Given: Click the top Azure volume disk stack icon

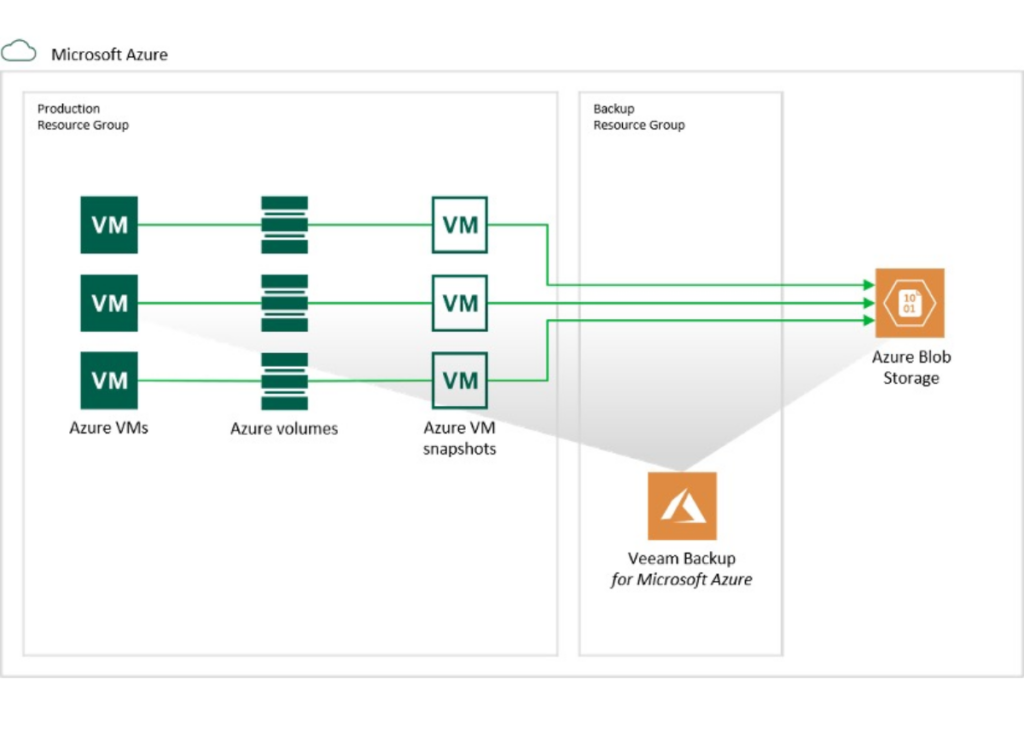Looking at the screenshot, I should (x=284, y=225).
